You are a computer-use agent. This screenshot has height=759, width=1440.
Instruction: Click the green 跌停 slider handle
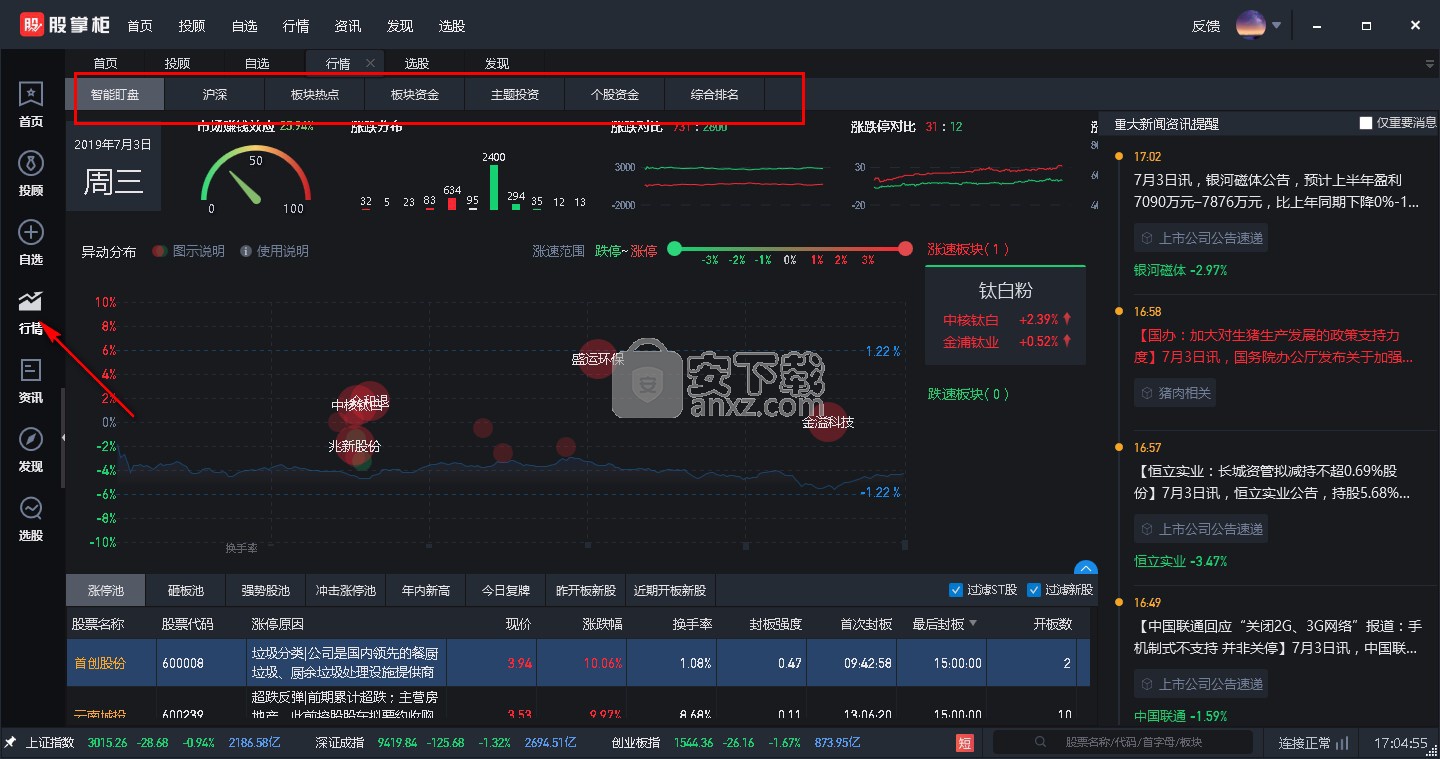click(675, 249)
